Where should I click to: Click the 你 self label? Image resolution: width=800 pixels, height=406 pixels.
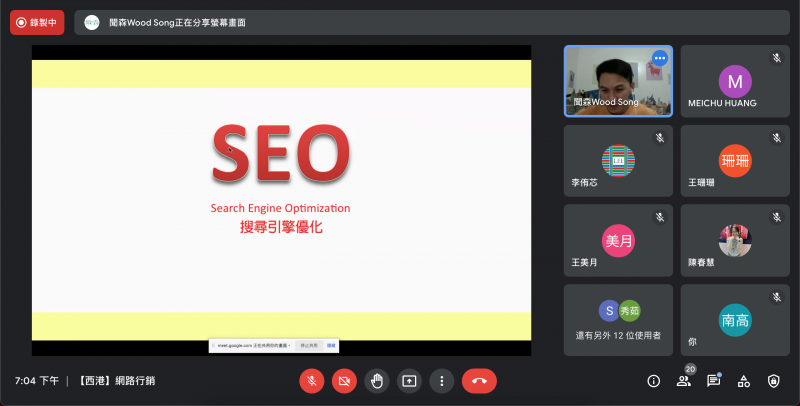[692, 342]
